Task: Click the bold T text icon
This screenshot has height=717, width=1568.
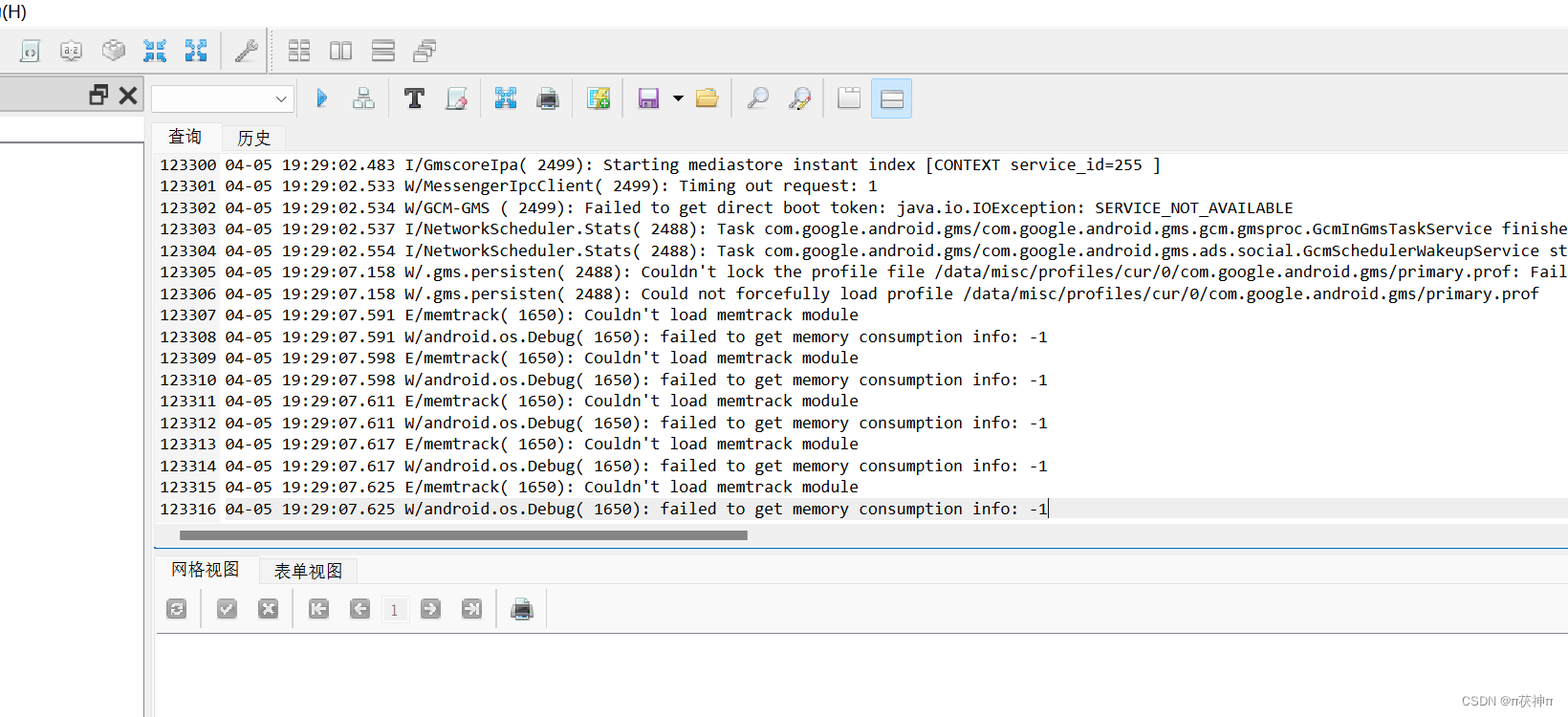Action: click(x=414, y=98)
